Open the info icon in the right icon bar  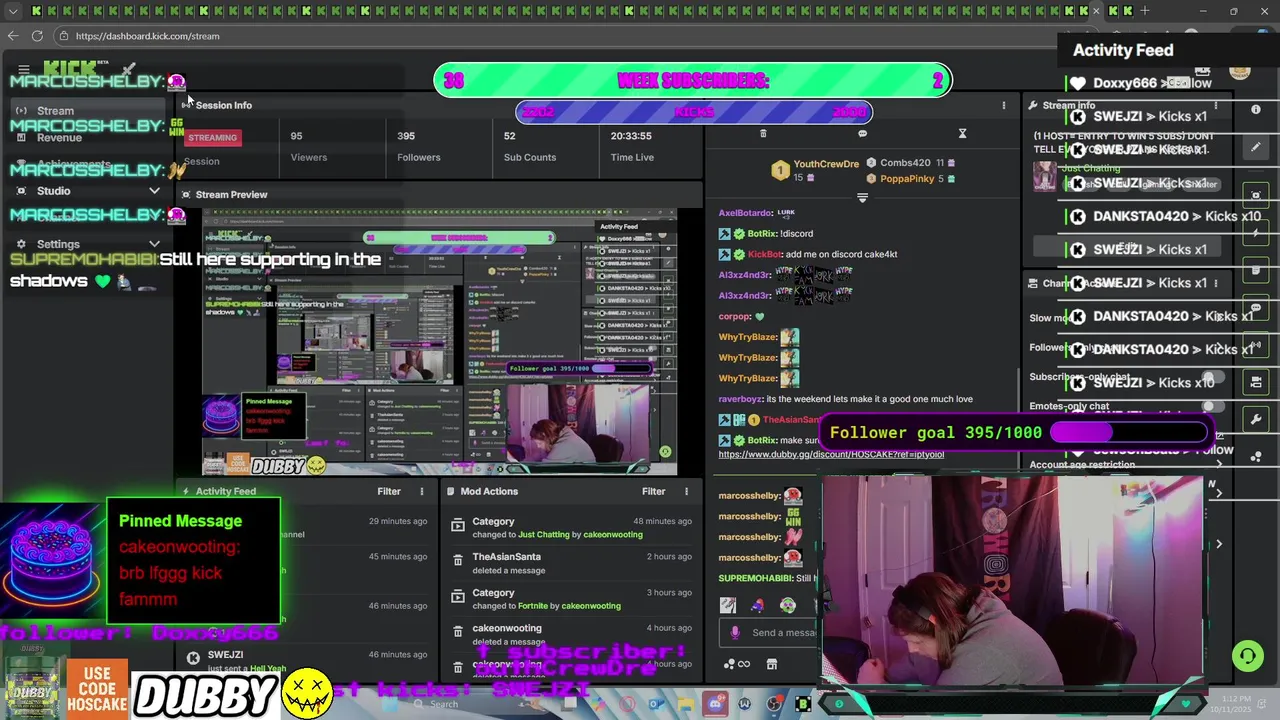1257,109
